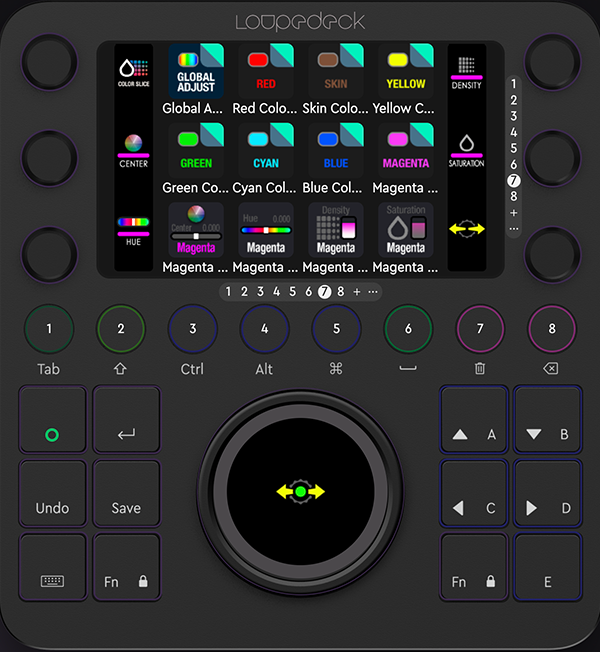
Task: Switch to touch page 8 in bottom pager
Action: tap(341, 292)
